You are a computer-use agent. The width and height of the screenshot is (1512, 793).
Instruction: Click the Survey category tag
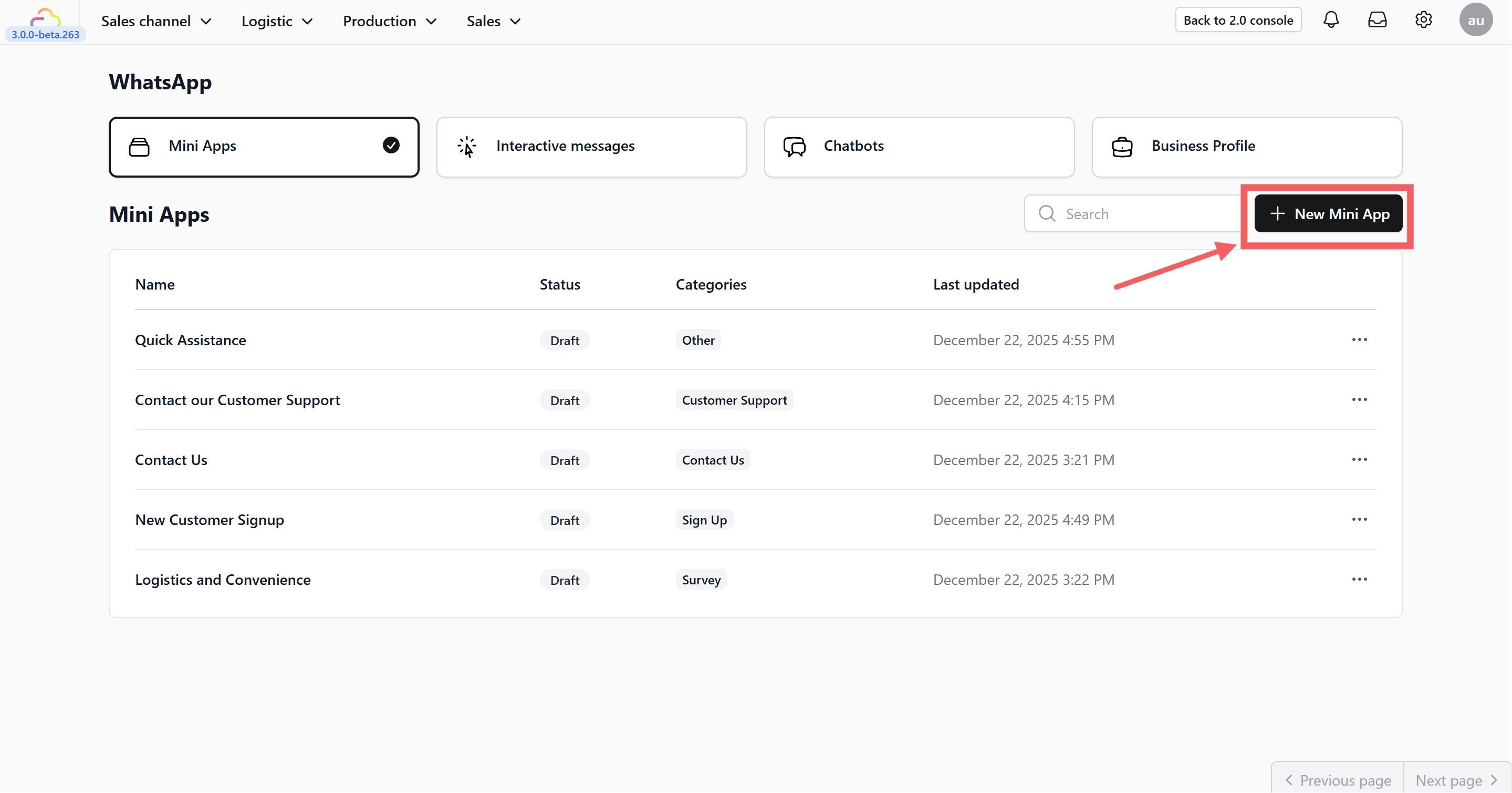point(701,580)
